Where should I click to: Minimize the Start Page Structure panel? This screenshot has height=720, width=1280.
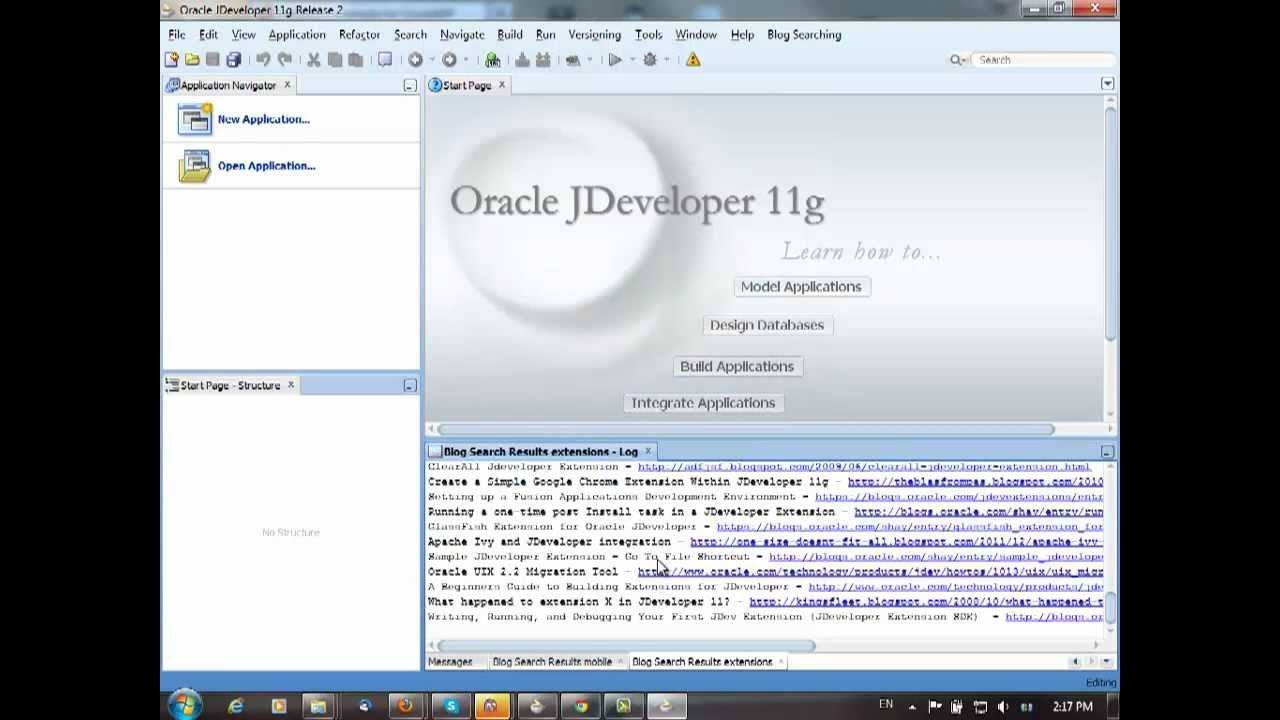[x=409, y=385]
